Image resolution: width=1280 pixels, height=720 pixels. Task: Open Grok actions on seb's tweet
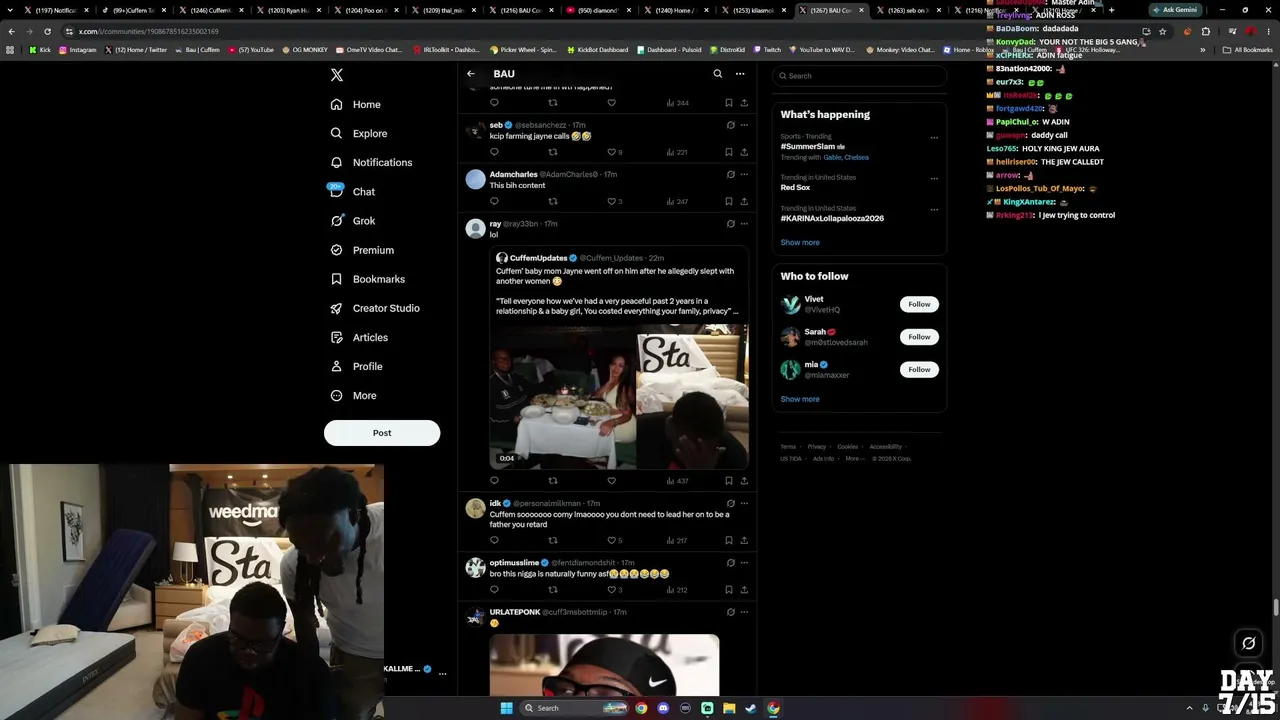[730, 125]
